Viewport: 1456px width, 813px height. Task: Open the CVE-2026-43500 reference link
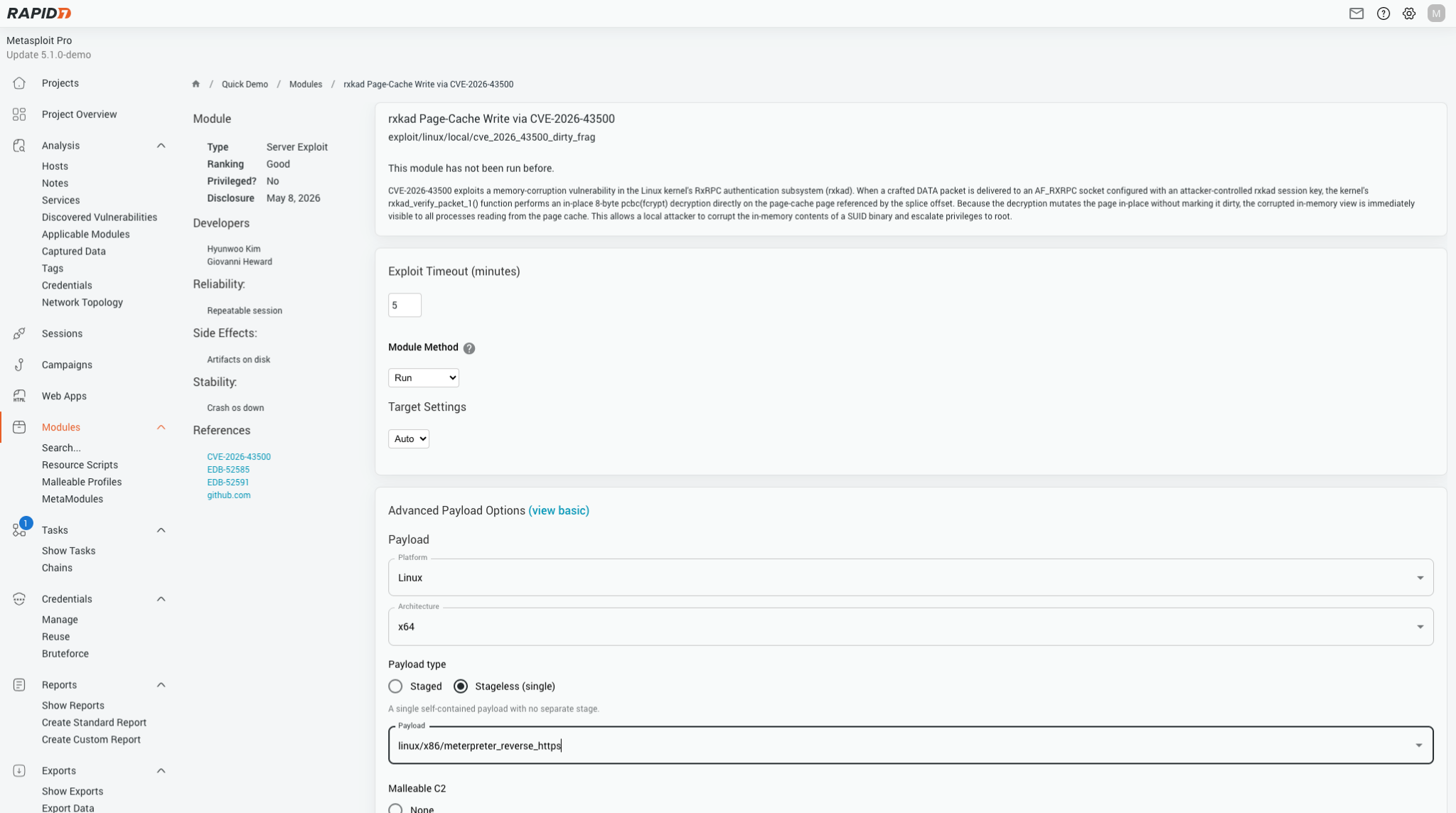239,457
